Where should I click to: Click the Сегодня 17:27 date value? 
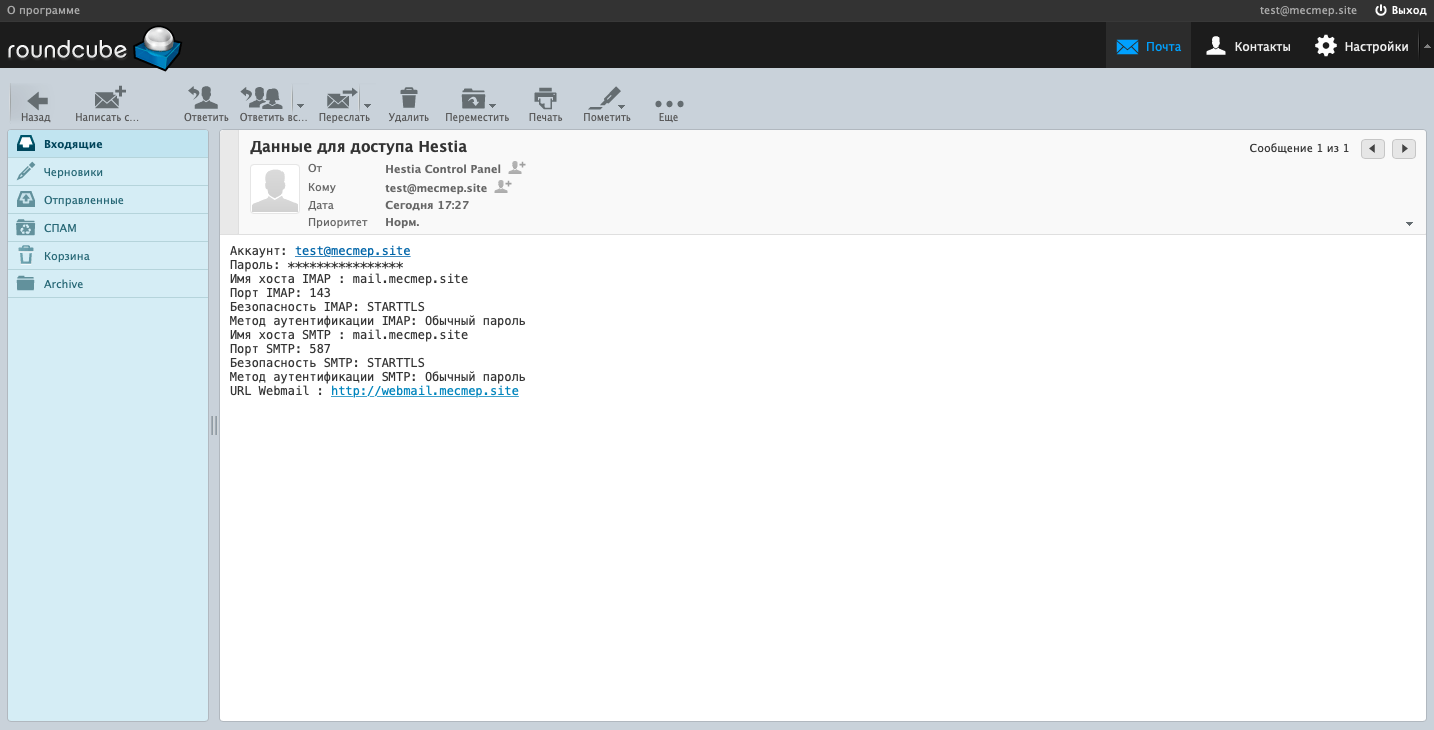tap(427, 205)
